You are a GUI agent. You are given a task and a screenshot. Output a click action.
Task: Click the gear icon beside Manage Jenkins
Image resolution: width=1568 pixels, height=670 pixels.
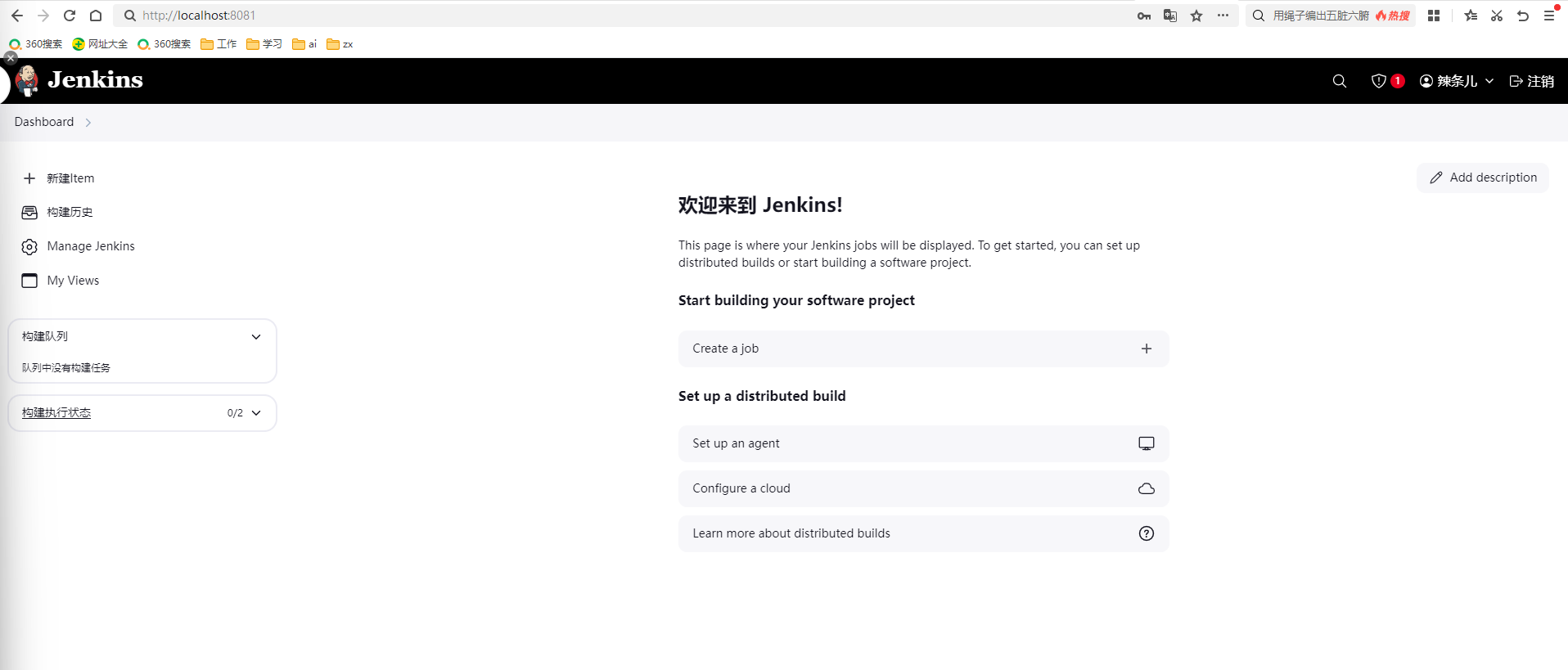[x=29, y=246]
